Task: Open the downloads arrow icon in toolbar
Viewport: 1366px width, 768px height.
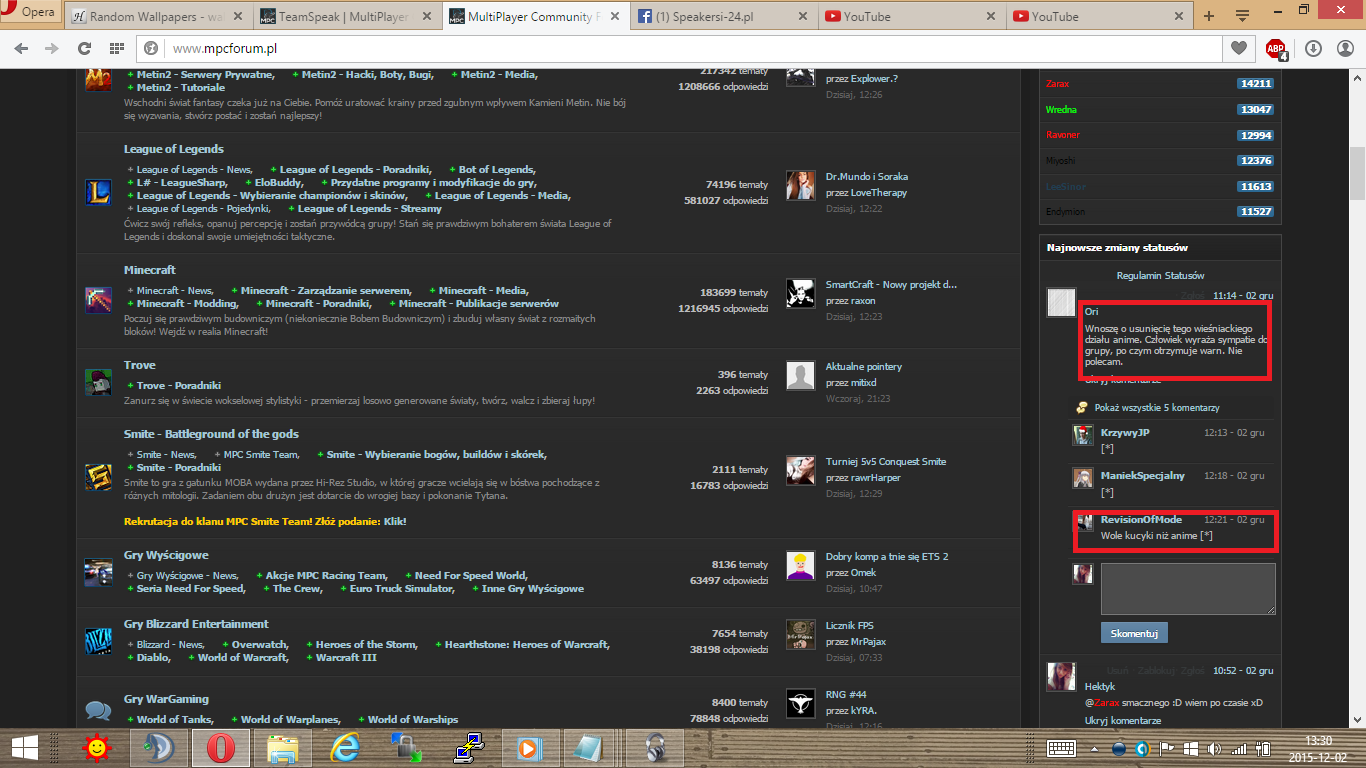Action: point(1313,48)
